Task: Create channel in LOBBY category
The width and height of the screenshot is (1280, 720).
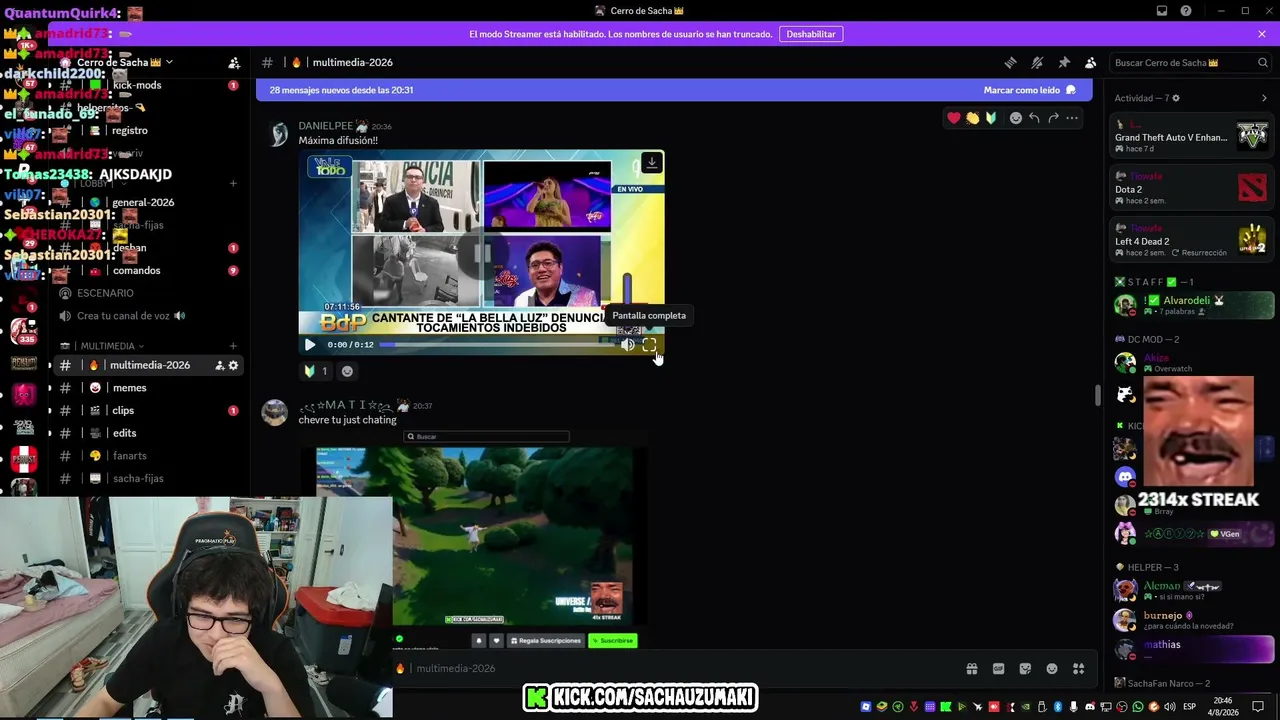Action: (233, 183)
